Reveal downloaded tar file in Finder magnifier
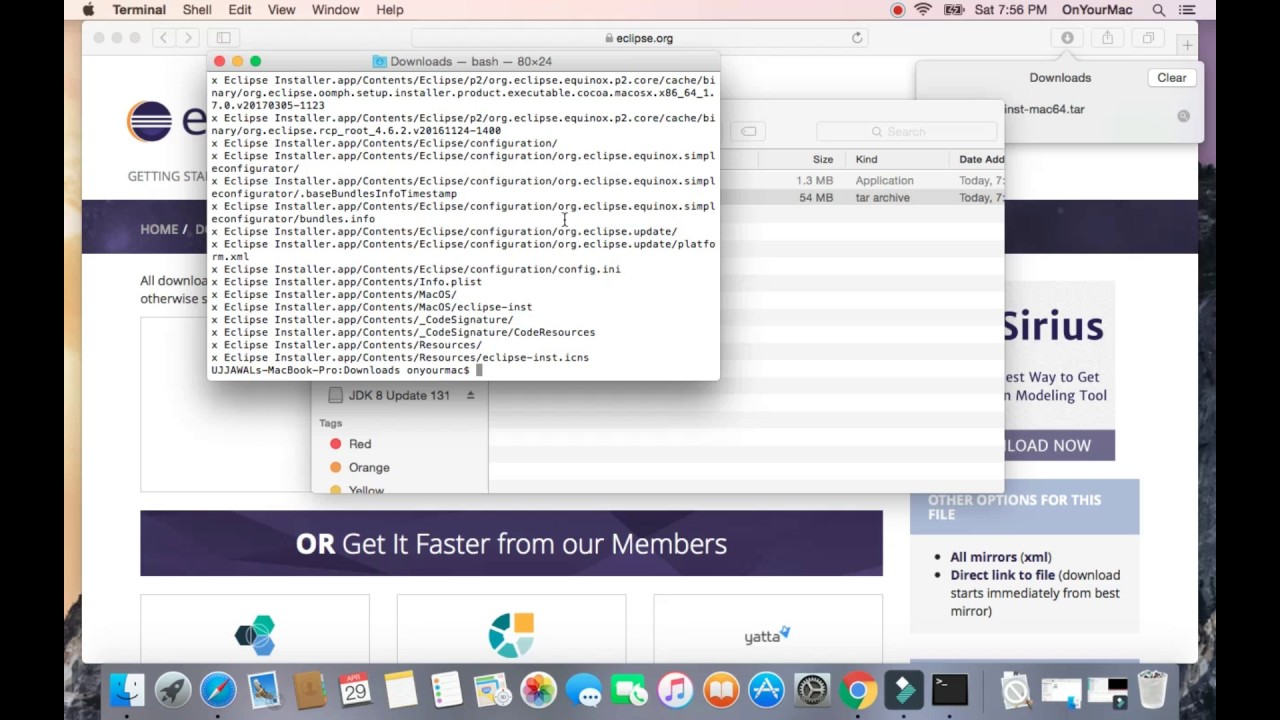The width and height of the screenshot is (1280, 720). click(1183, 116)
